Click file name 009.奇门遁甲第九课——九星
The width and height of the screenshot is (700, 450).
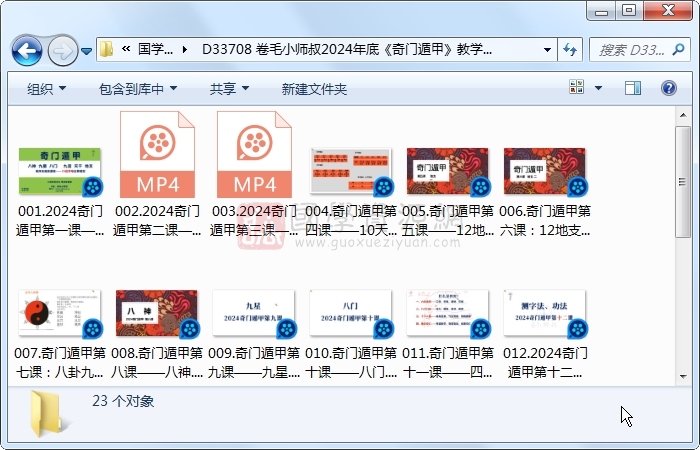pos(254,362)
